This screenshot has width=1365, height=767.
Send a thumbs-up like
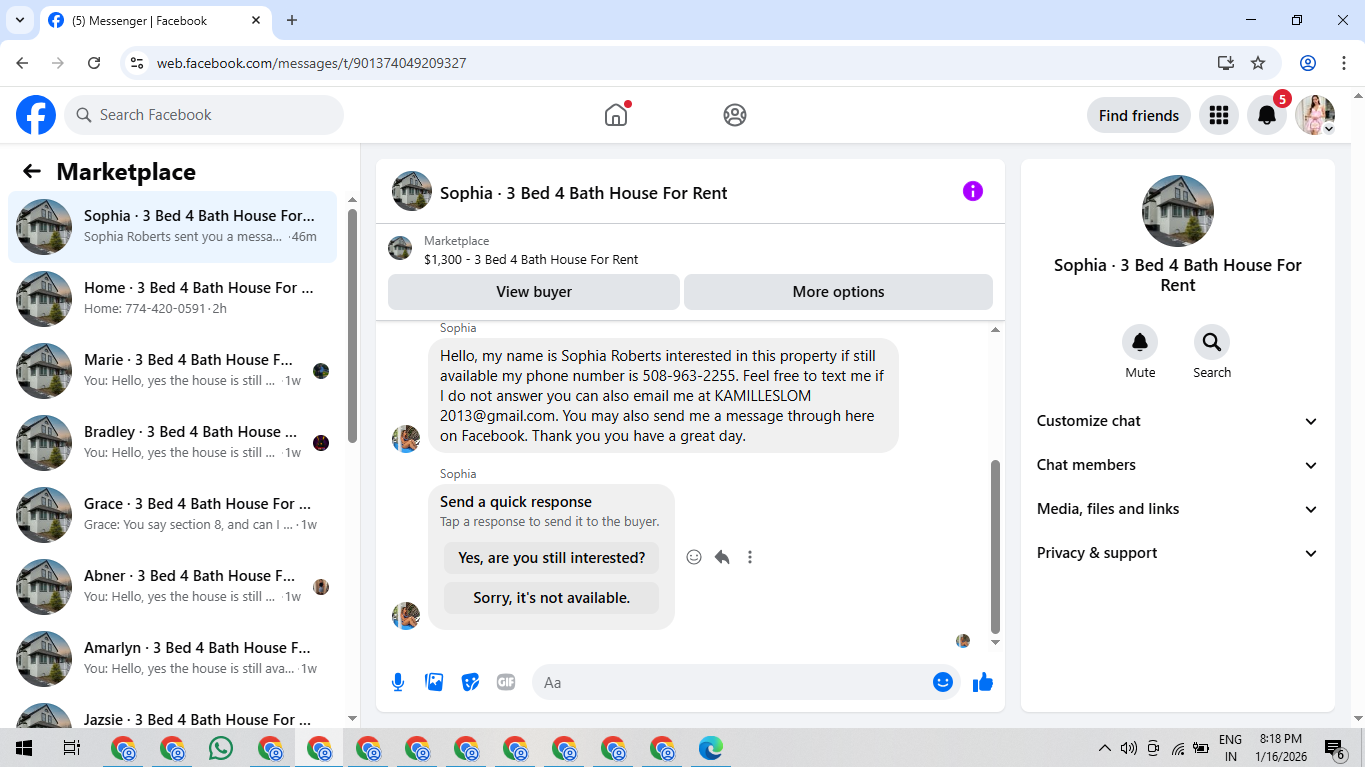point(983,682)
